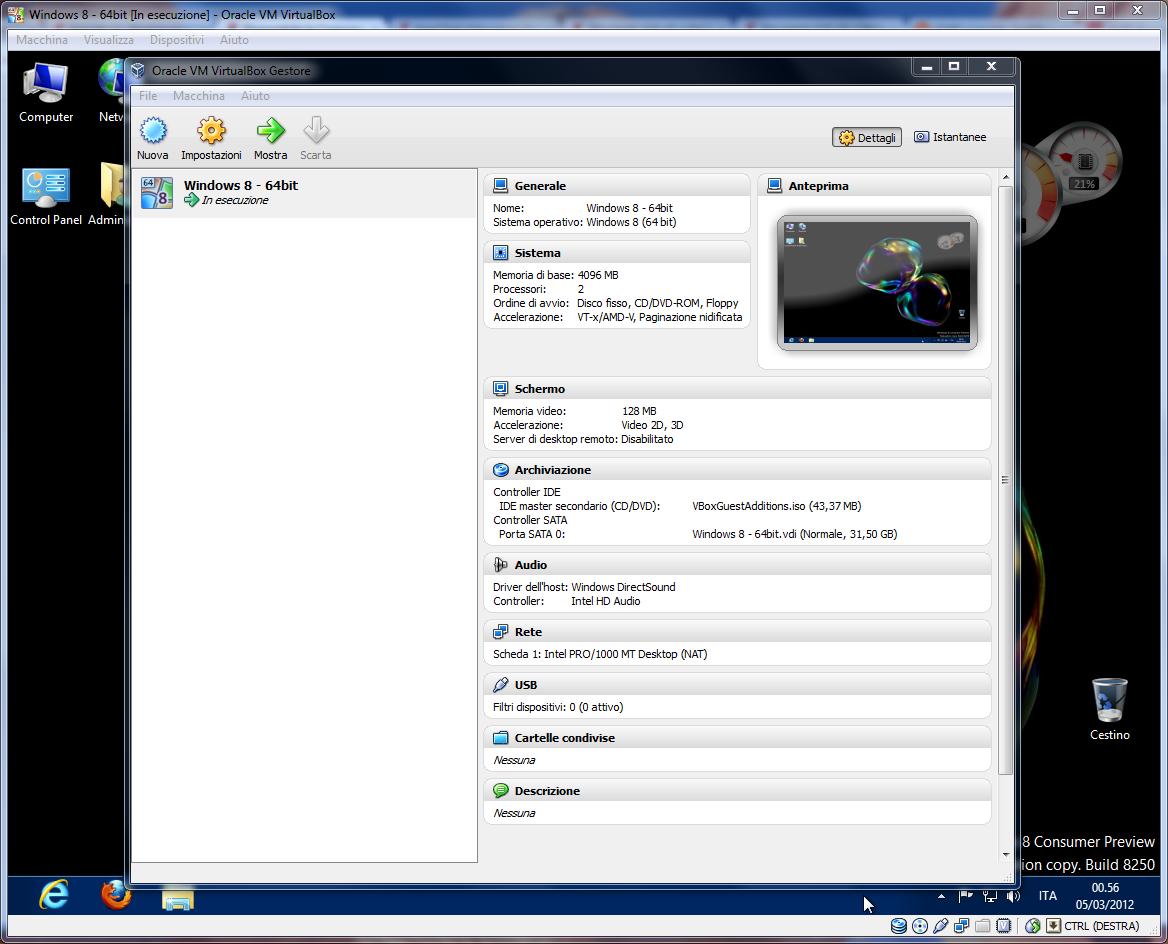Click the volume speaker tray icon
The image size is (1168, 944).
coord(1013,896)
